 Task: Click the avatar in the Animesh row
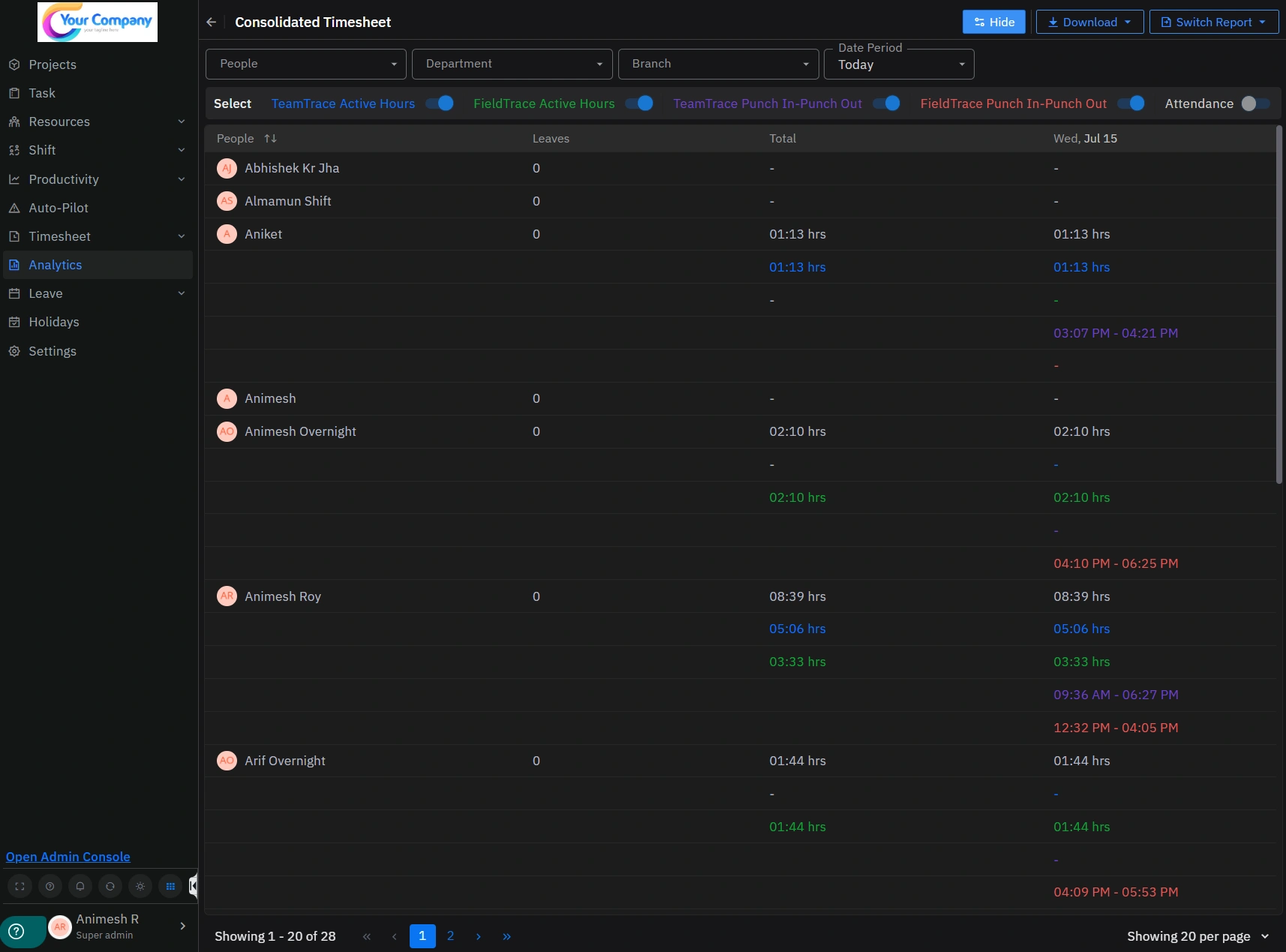point(227,398)
